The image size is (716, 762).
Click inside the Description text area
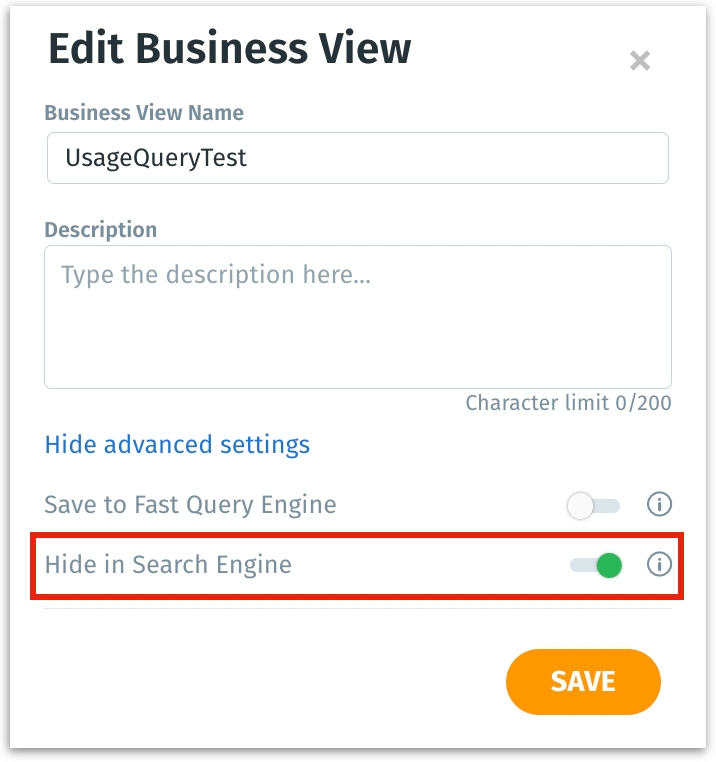point(357,316)
